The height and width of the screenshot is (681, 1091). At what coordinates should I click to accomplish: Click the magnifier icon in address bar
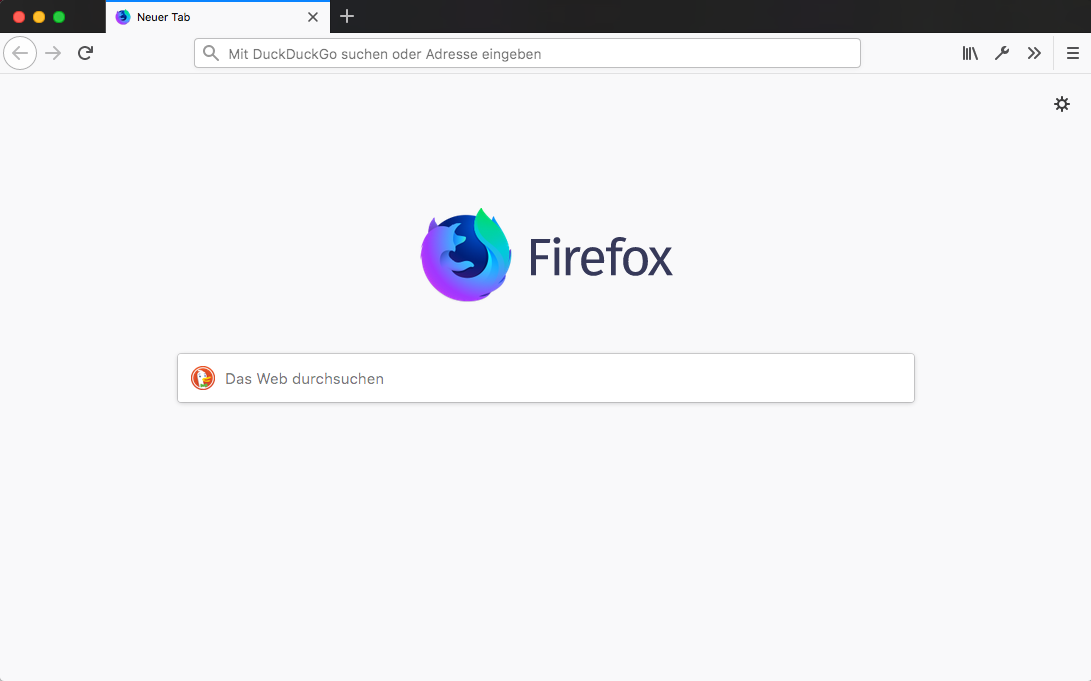click(x=211, y=53)
